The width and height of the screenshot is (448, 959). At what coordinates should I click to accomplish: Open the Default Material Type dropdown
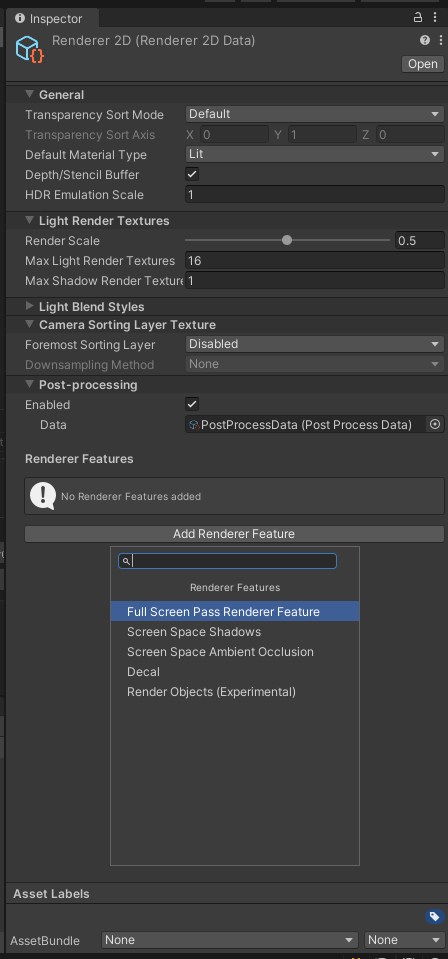tap(315, 154)
